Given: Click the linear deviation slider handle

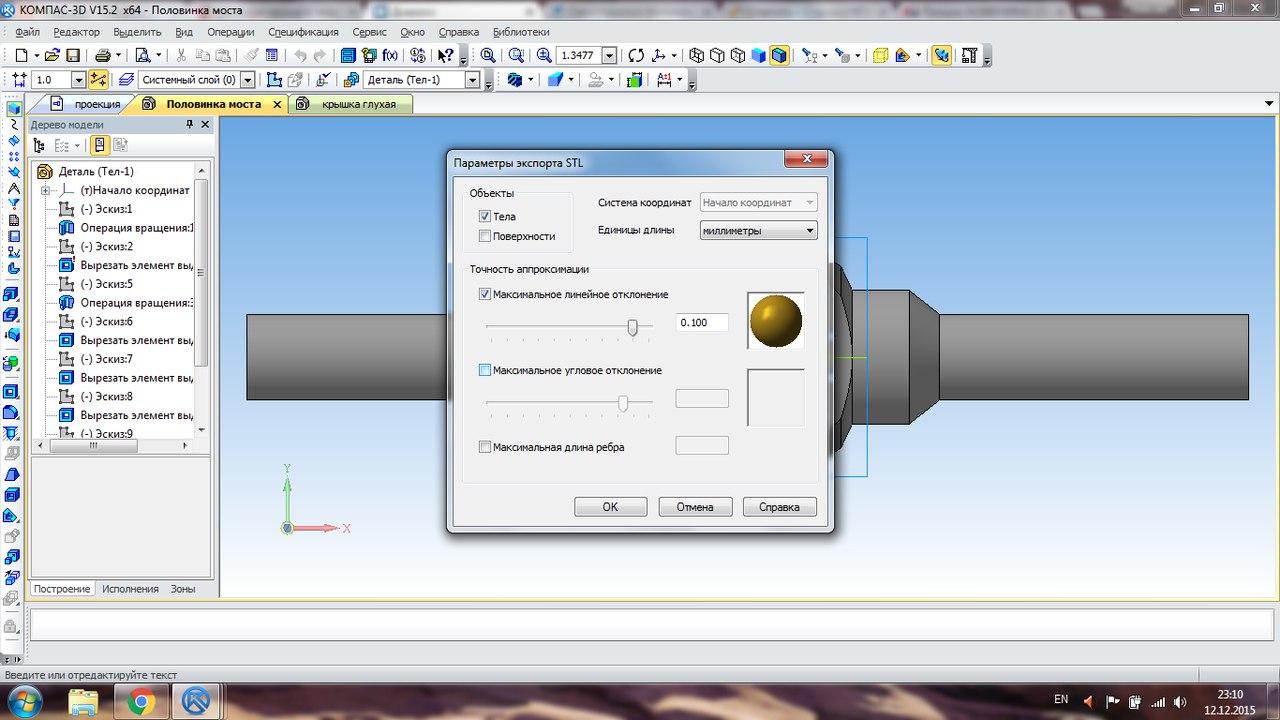Looking at the screenshot, I should (632, 327).
